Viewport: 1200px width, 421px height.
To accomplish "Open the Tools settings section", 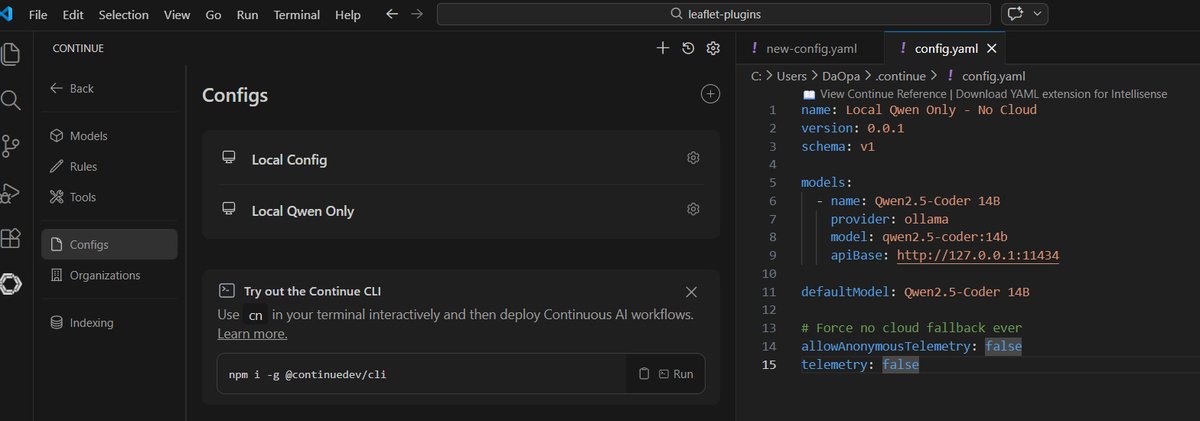I will tap(109, 197).
